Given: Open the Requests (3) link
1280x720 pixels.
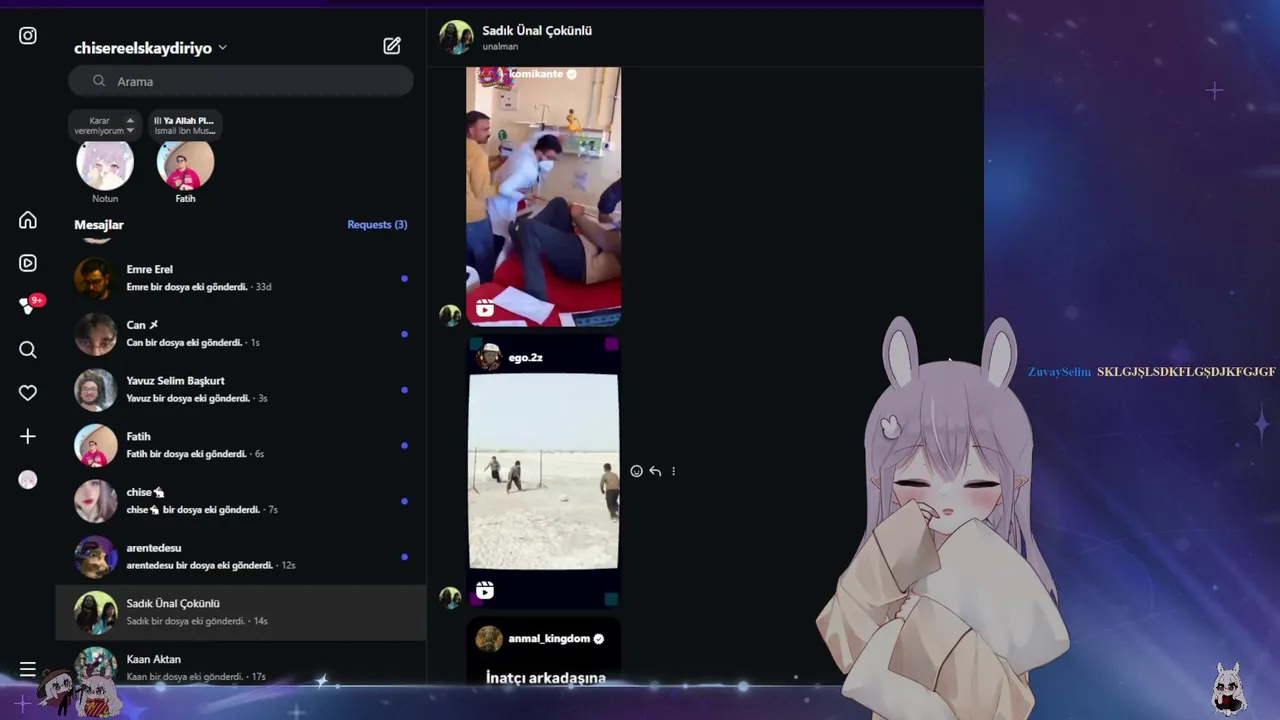Looking at the screenshot, I should [377, 224].
